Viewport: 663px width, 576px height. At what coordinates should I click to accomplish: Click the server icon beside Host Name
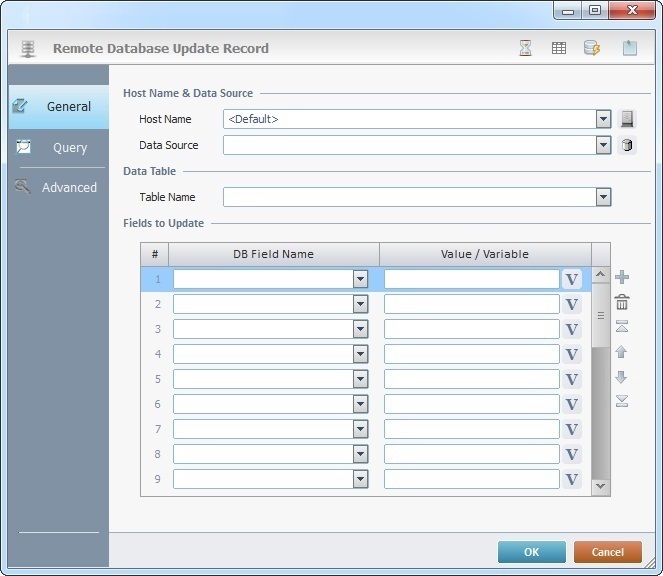(627, 119)
